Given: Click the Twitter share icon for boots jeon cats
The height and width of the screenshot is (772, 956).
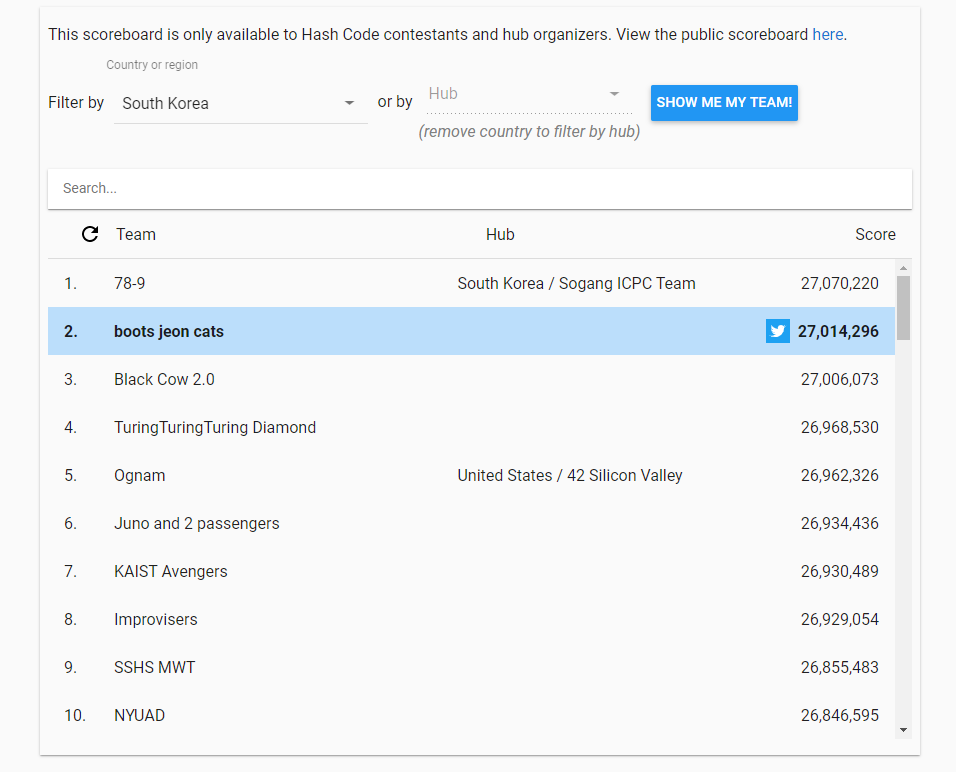Looking at the screenshot, I should (777, 331).
